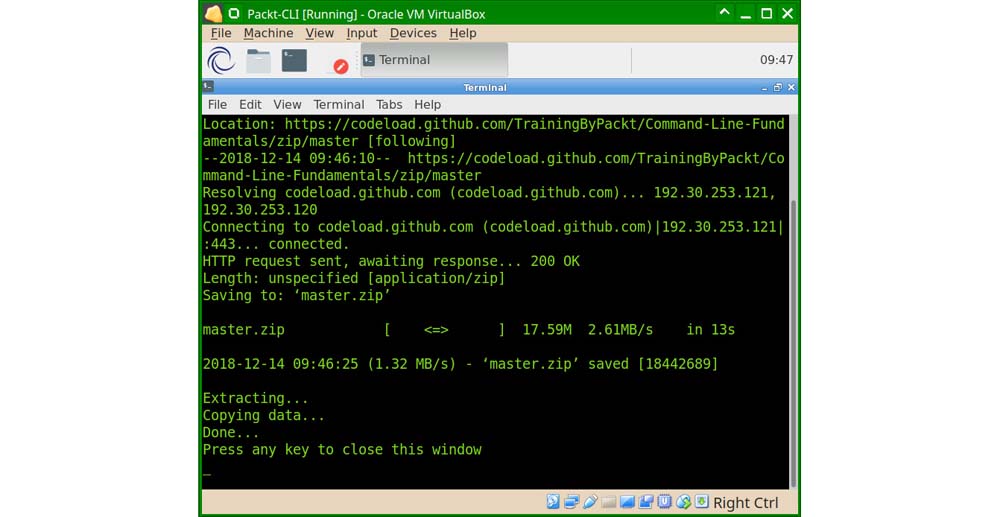Open the Terminal window Edit menu
1000x517 pixels.
click(x=250, y=105)
